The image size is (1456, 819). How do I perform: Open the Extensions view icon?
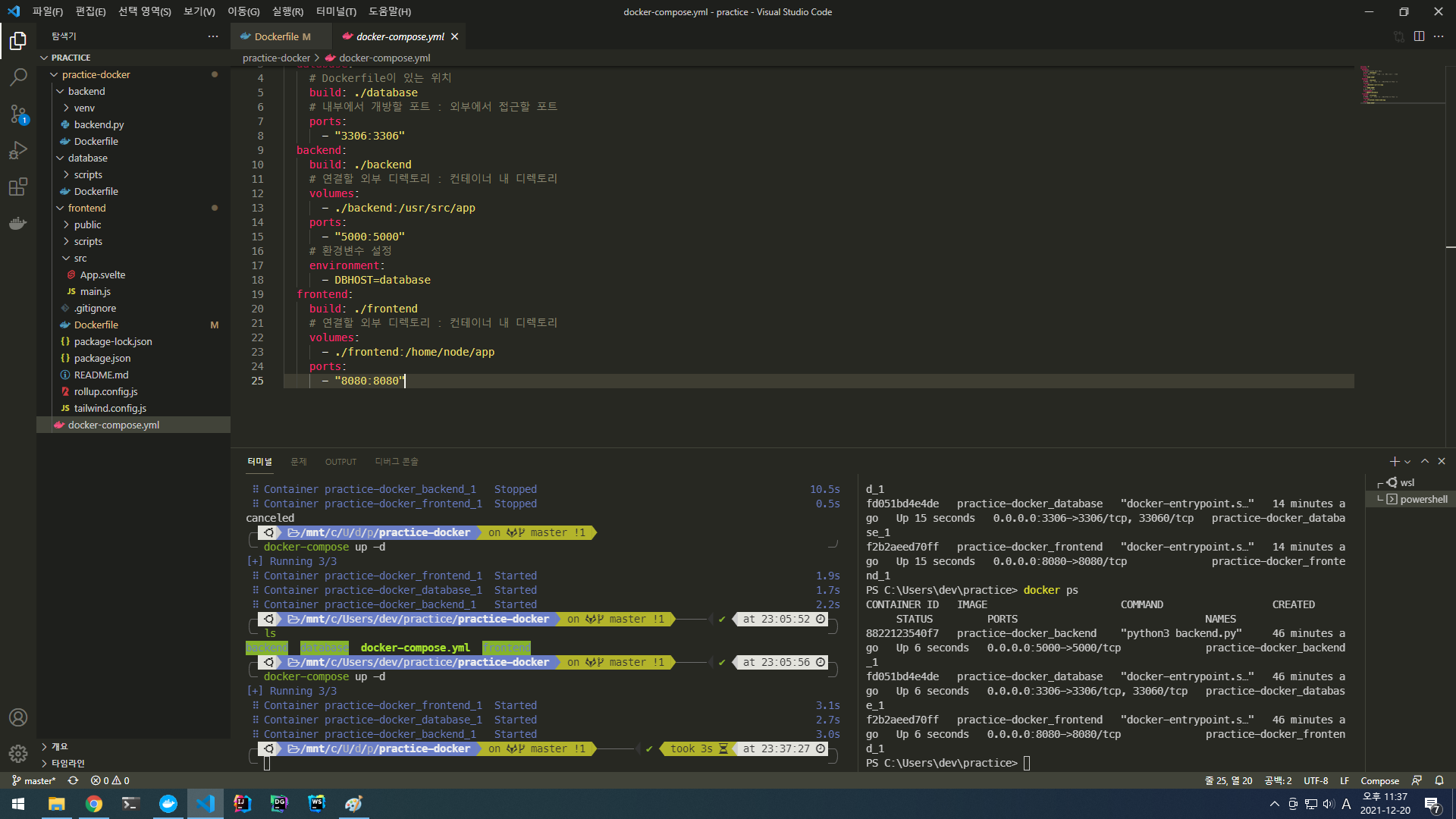(18, 187)
